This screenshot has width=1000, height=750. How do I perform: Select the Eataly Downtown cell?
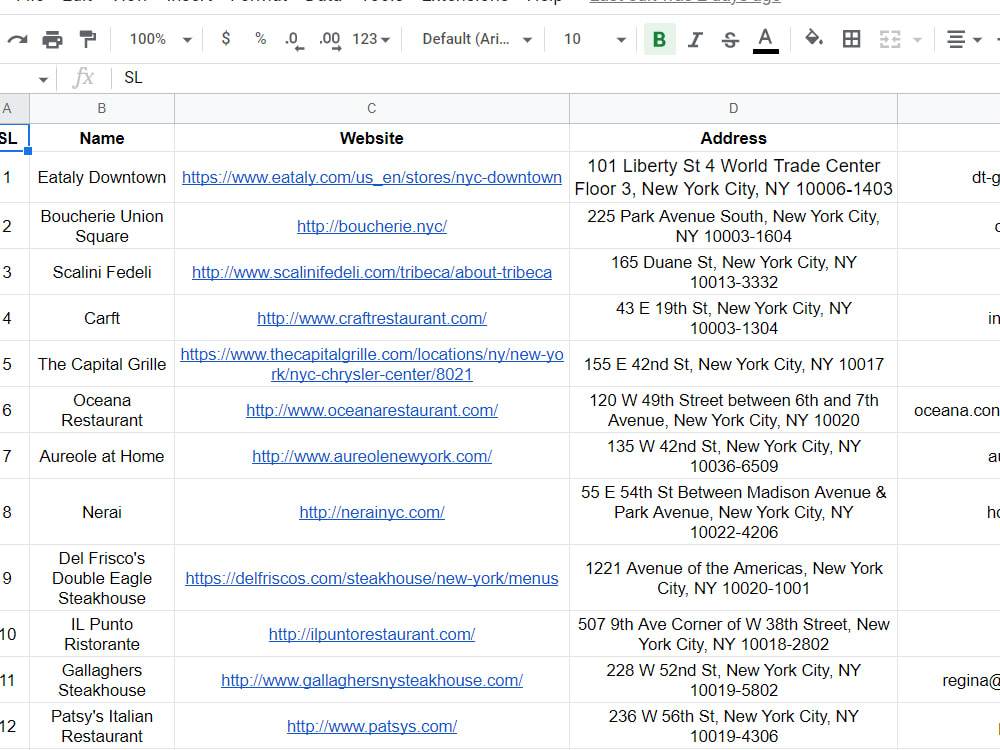101,177
